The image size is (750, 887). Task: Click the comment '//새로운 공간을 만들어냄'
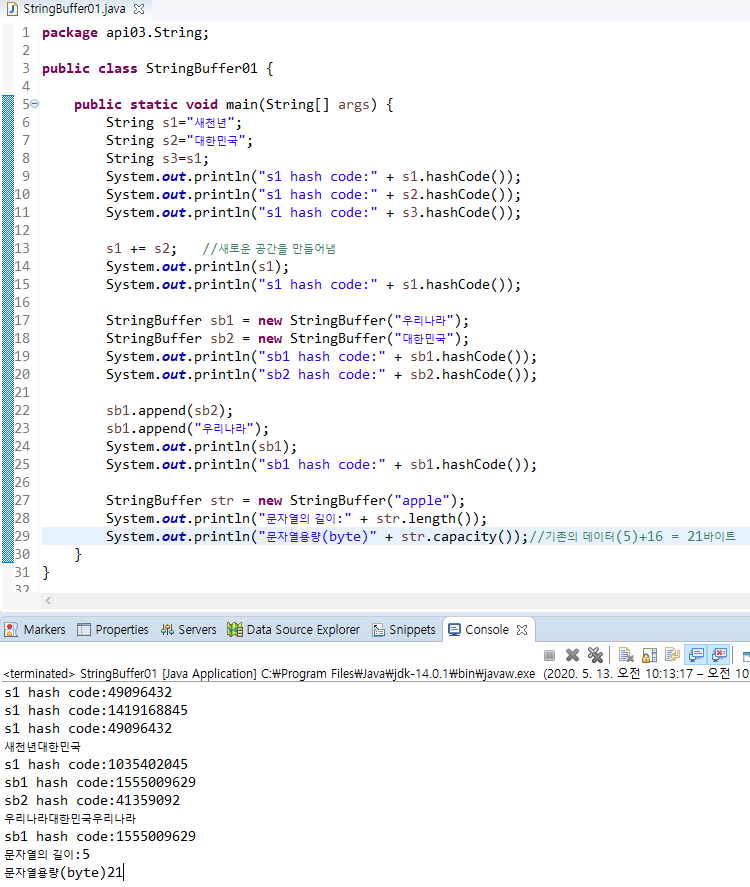(x=269, y=248)
